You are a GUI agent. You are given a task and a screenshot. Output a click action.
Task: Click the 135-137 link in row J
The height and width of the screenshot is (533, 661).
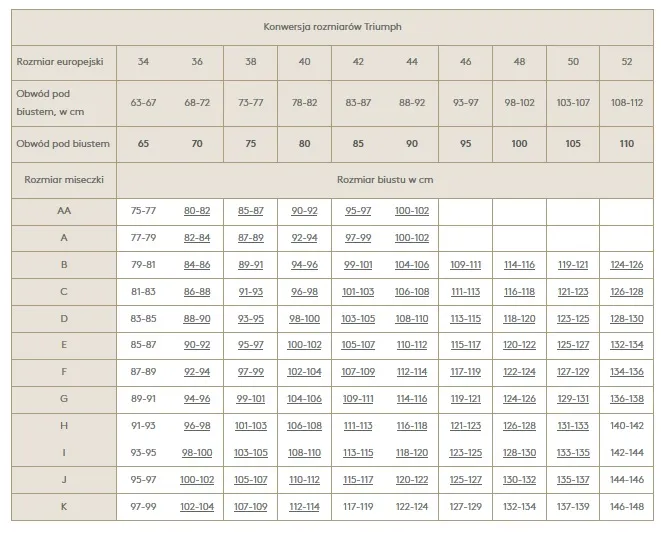[x=573, y=480]
